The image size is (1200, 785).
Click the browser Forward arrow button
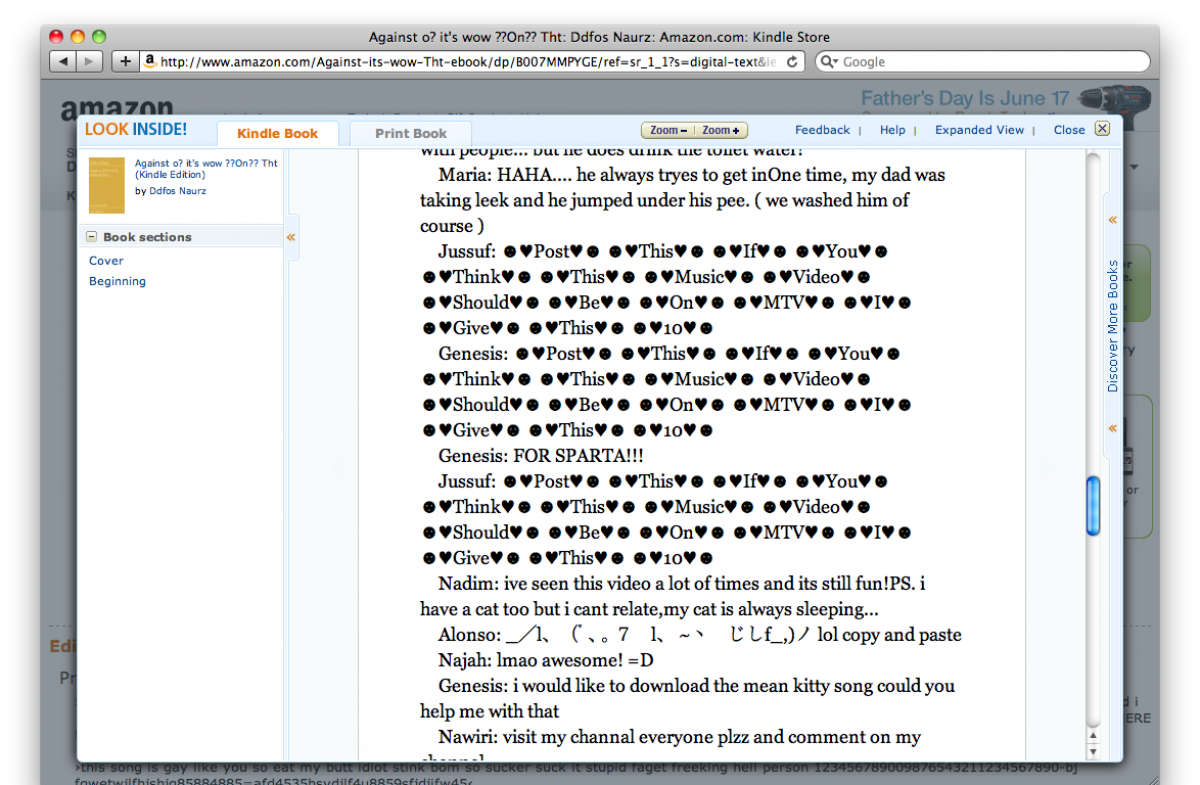coord(90,62)
